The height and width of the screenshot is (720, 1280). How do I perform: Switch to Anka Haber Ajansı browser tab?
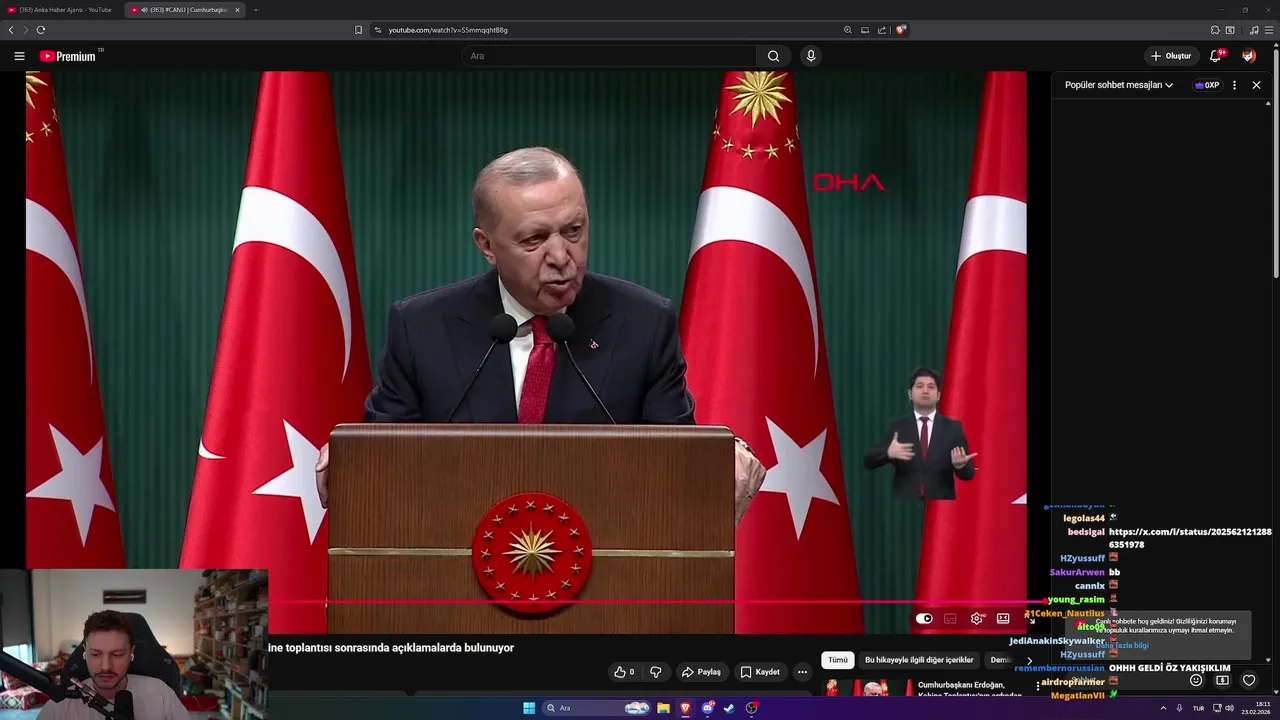pos(60,10)
